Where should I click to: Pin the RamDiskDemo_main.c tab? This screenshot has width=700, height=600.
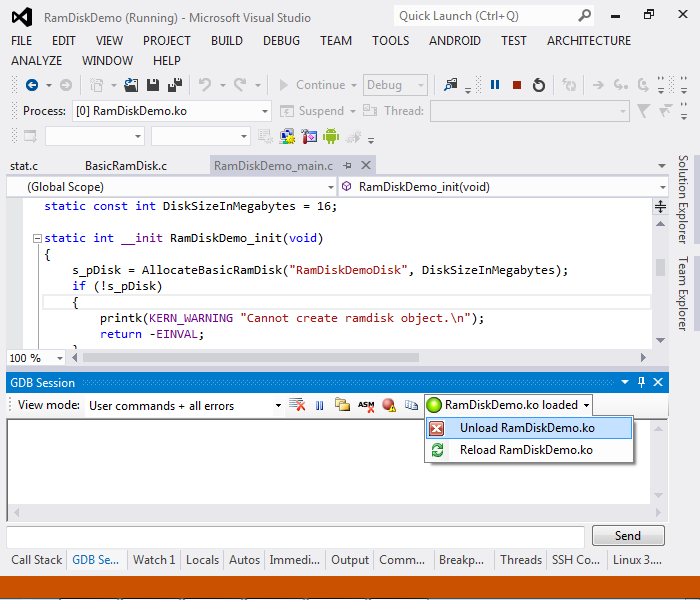pyautogui.click(x=347, y=166)
